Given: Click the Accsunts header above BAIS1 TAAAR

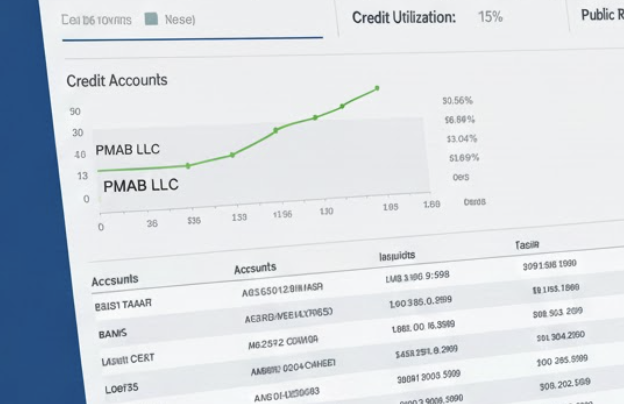Looking at the screenshot, I should 115,281.
